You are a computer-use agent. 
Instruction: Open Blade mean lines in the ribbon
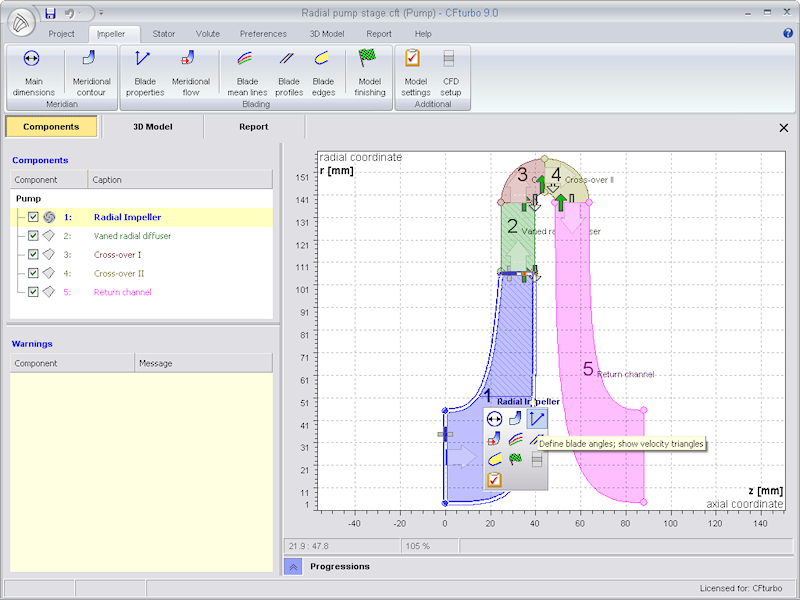[x=247, y=73]
